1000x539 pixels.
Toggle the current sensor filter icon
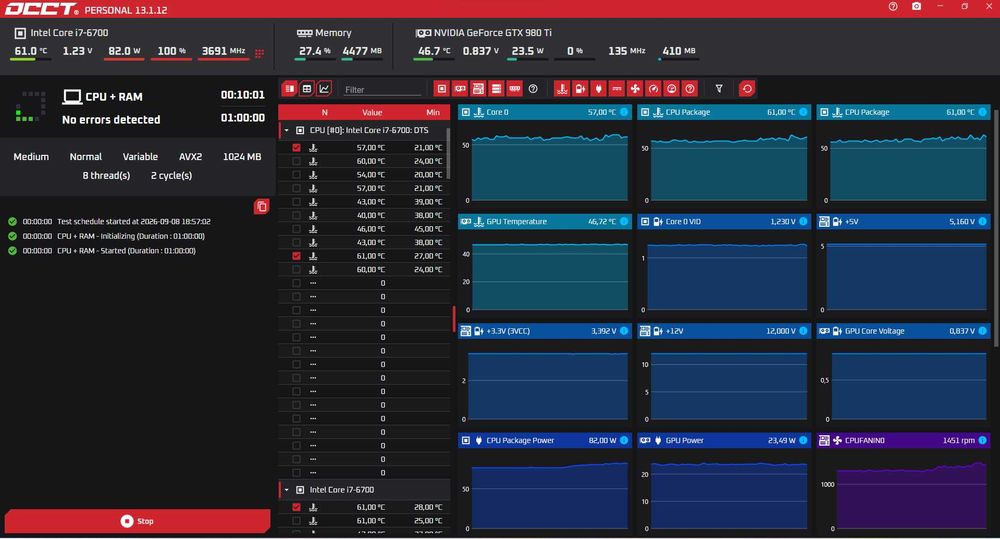[x=617, y=89]
